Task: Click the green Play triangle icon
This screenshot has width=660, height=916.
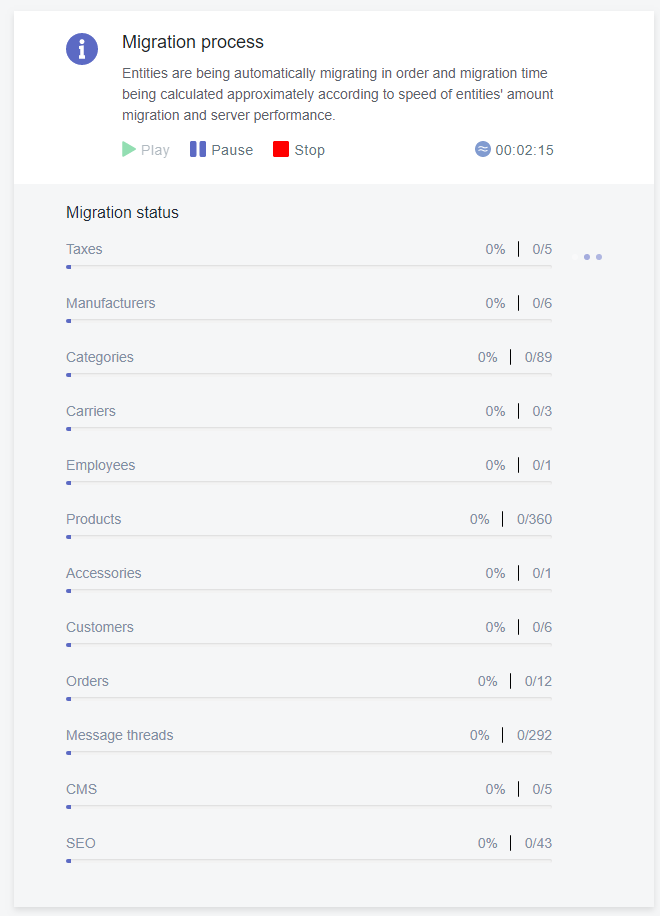Action: 129,149
